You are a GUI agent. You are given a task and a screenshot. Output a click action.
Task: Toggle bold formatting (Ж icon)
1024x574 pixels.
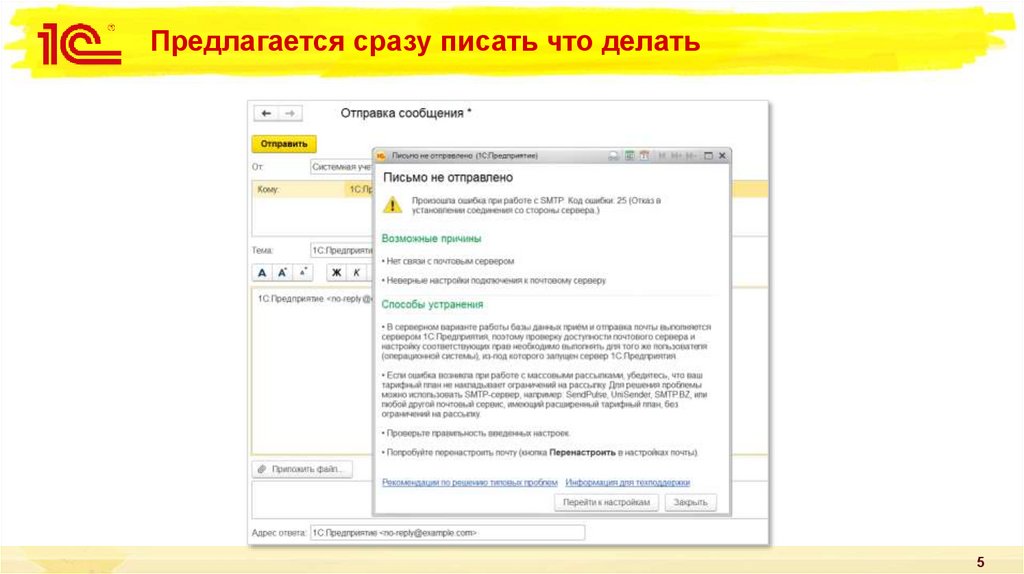pos(336,273)
